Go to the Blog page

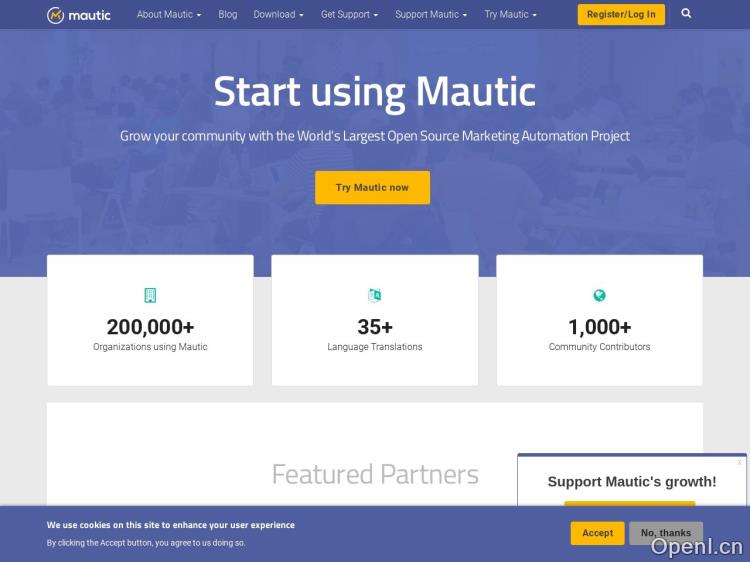228,14
